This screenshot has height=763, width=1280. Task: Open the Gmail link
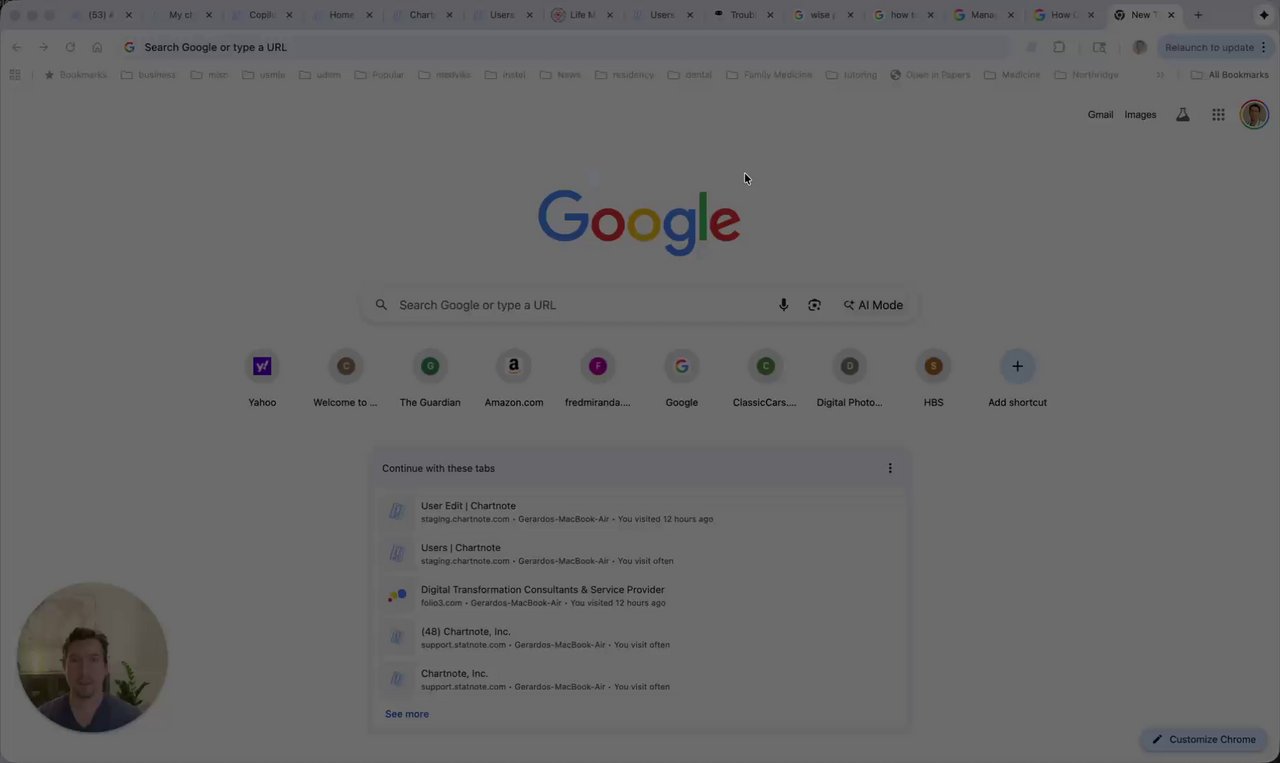click(1100, 115)
